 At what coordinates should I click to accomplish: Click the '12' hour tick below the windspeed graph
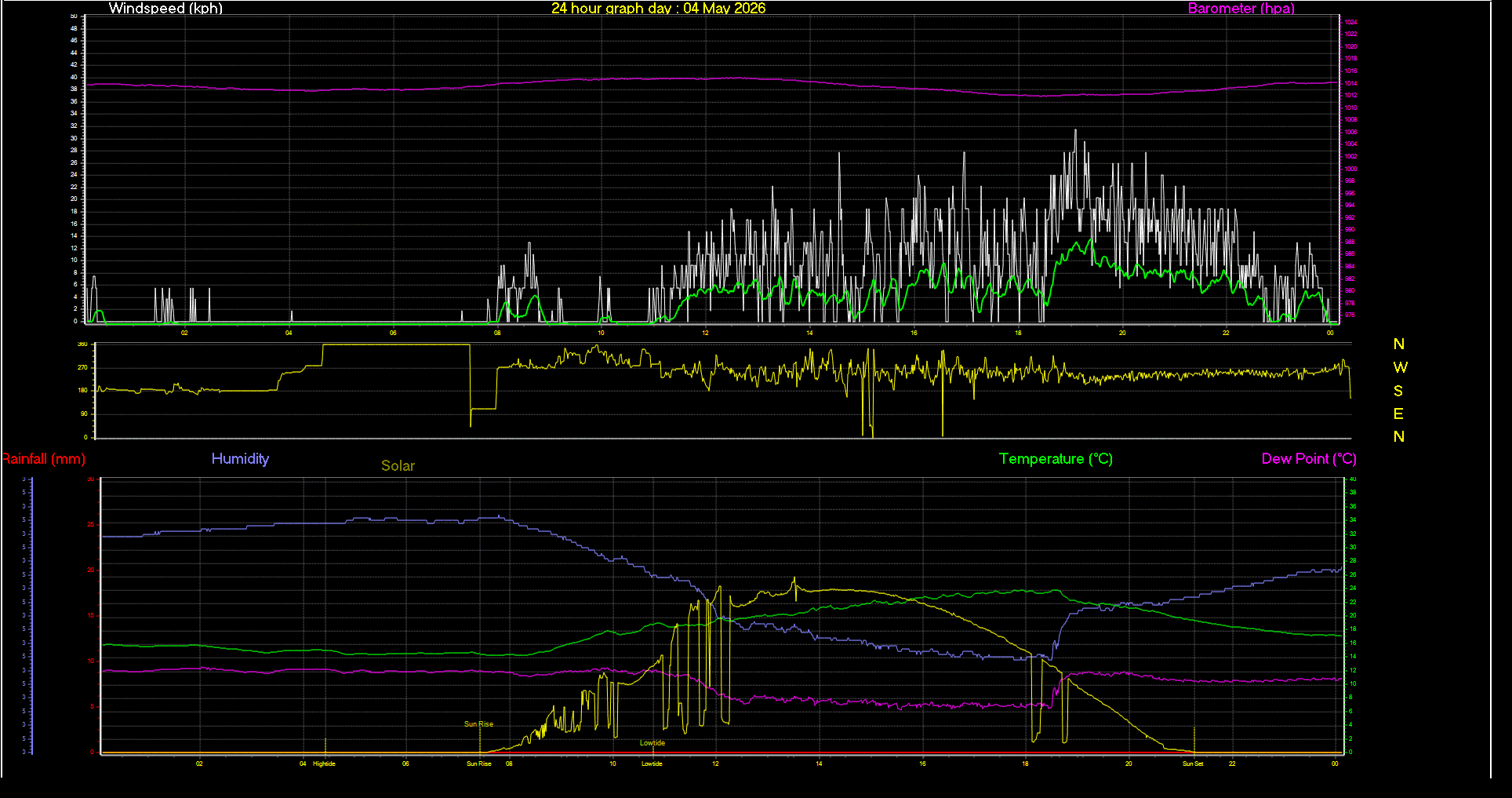pos(705,333)
